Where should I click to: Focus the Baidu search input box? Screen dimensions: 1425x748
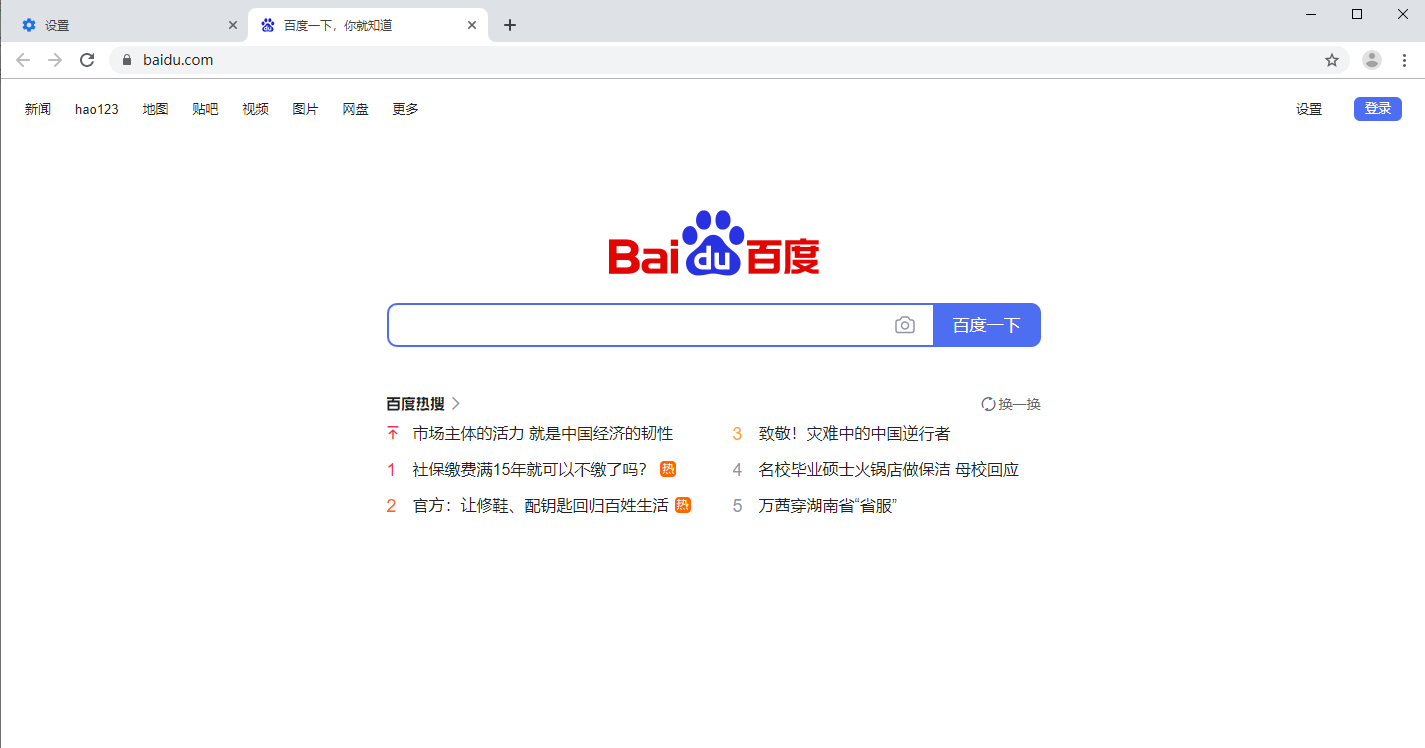click(640, 325)
